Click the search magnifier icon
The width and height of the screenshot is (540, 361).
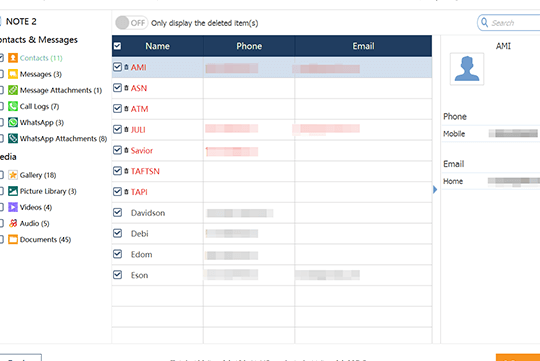[x=485, y=23]
